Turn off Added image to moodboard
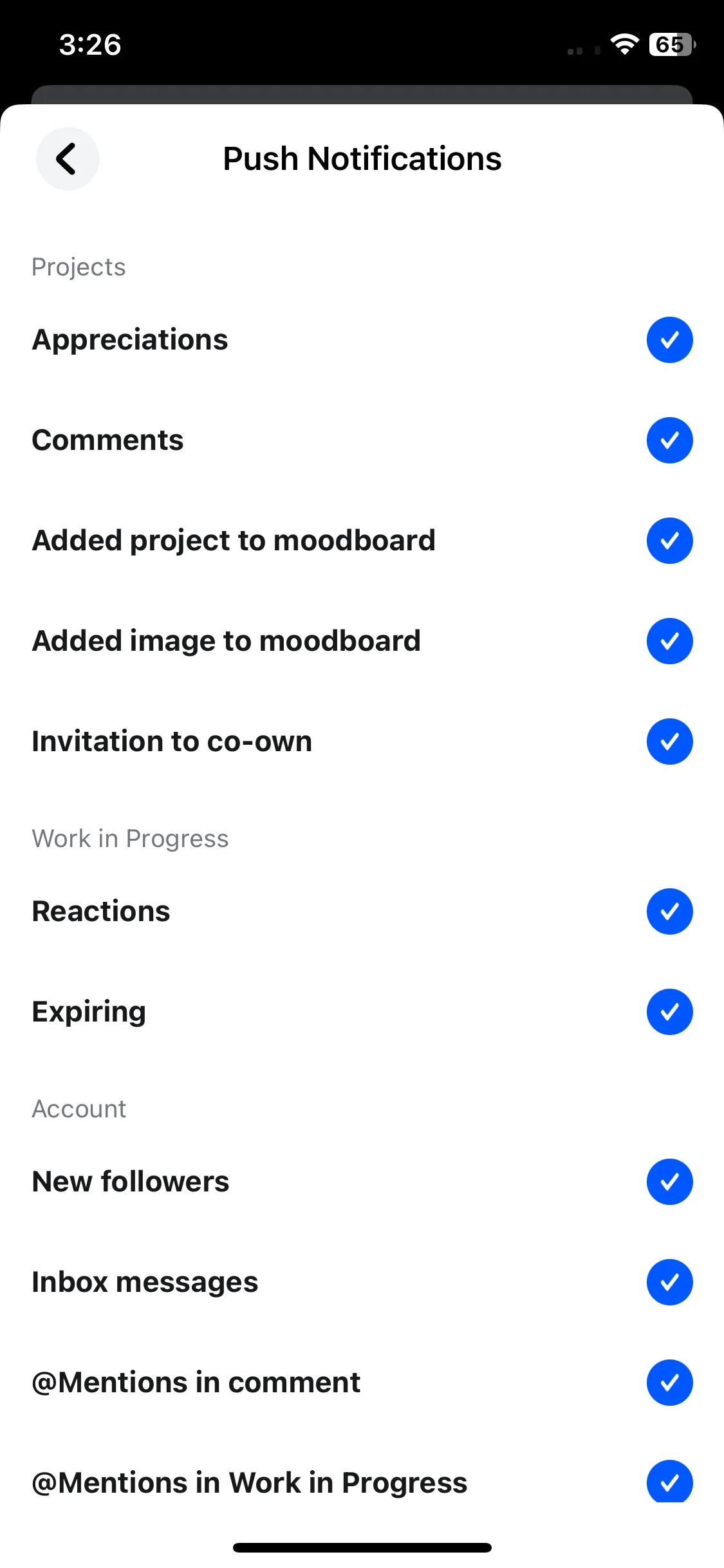The width and height of the screenshot is (724, 1568). click(669, 641)
